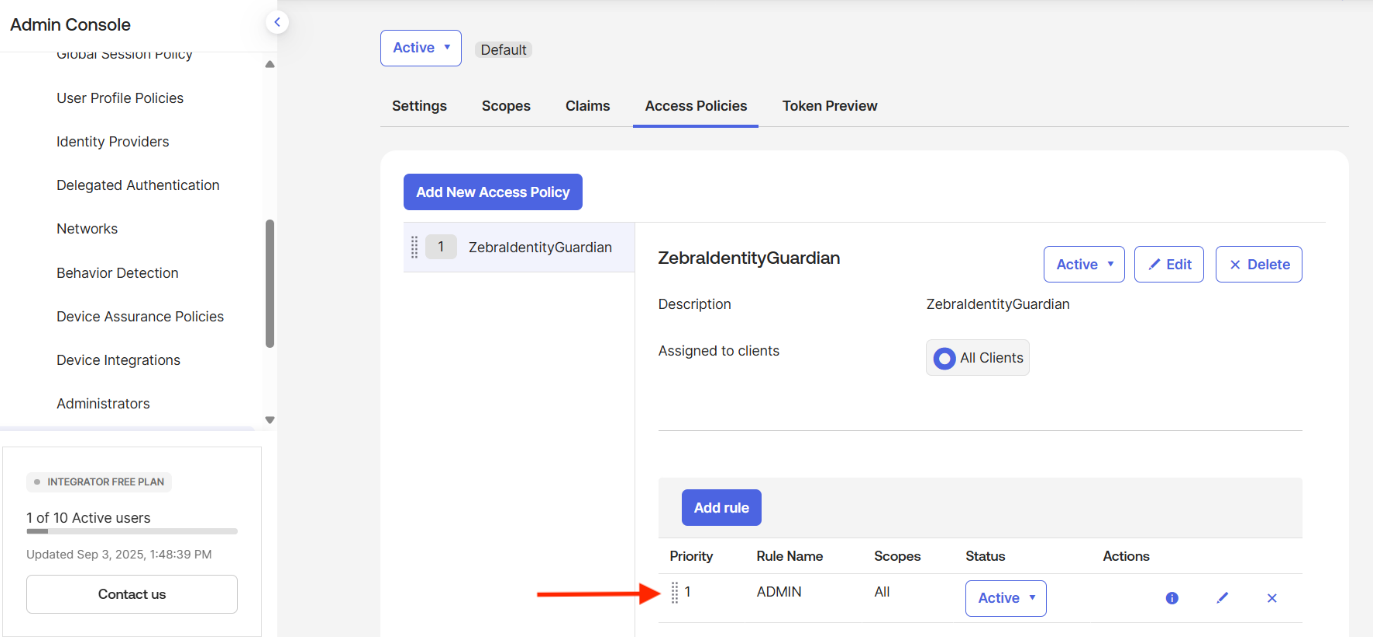Open the policy Active status dropdown

pos(1083,265)
